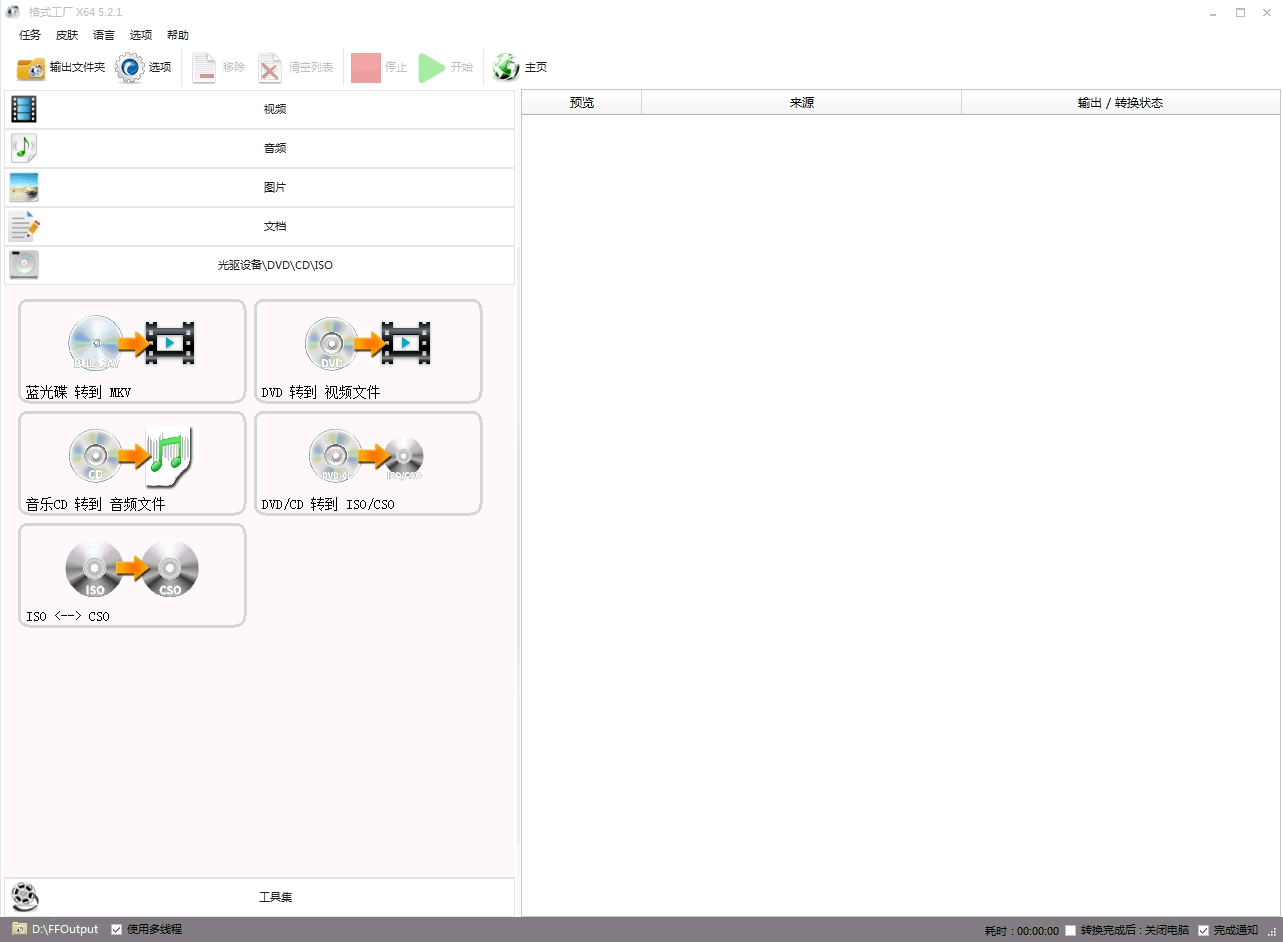Select 蓝光碟 转到 MKV conversion
This screenshot has width=1283, height=942.
tap(132, 351)
